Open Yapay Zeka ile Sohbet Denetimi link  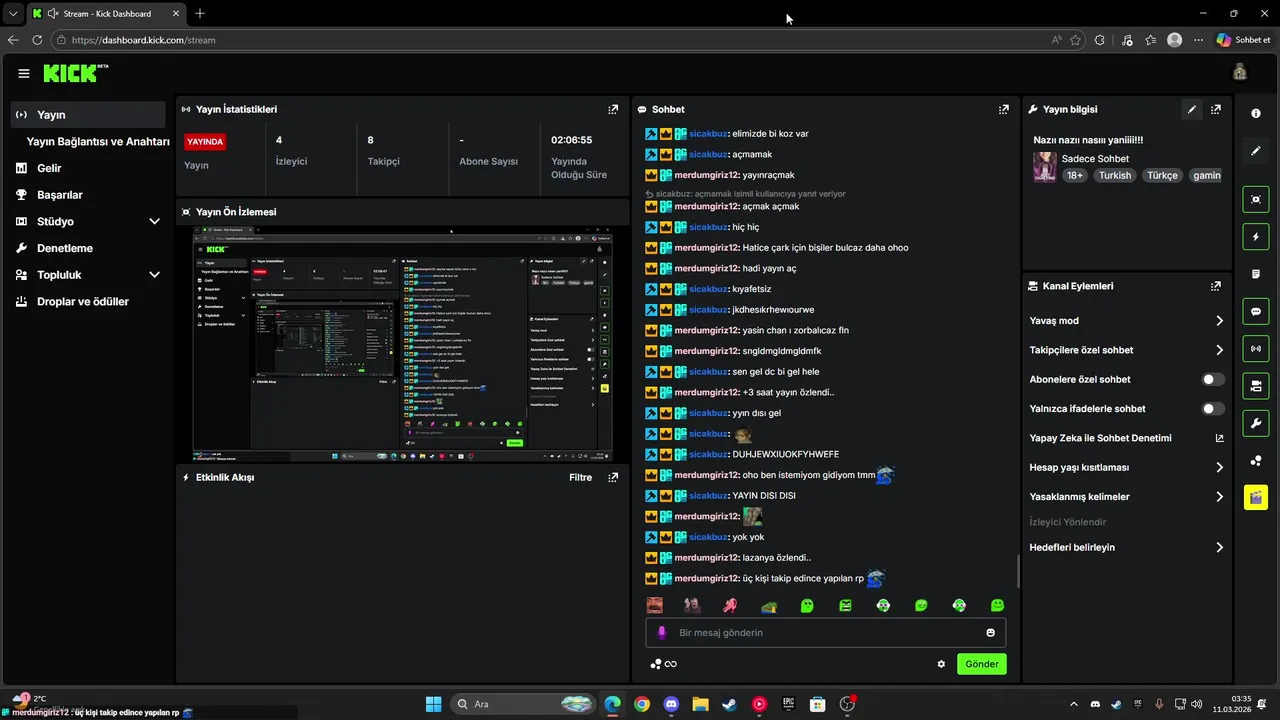coord(1126,438)
